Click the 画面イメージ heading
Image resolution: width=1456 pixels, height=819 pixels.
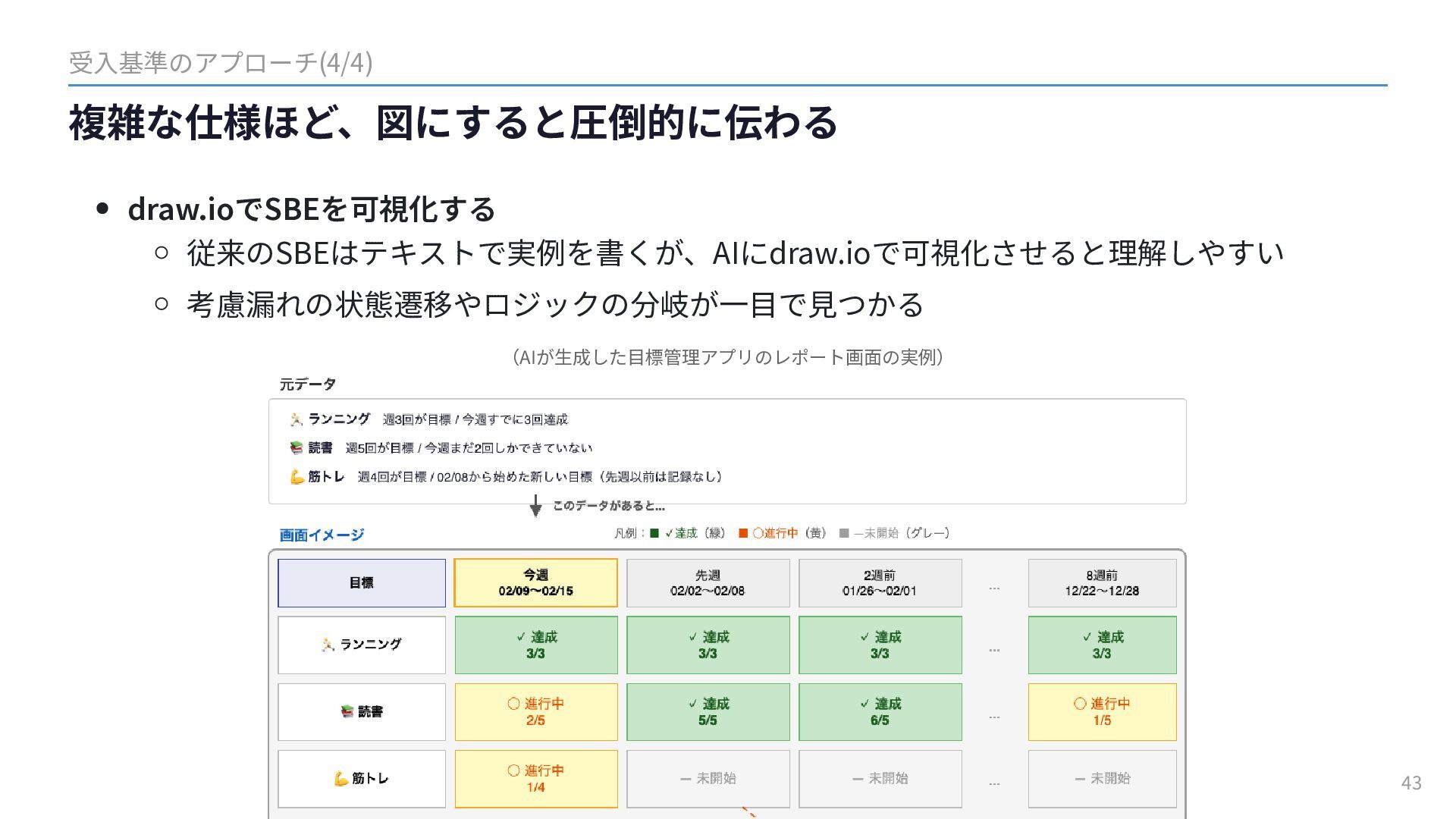322,535
